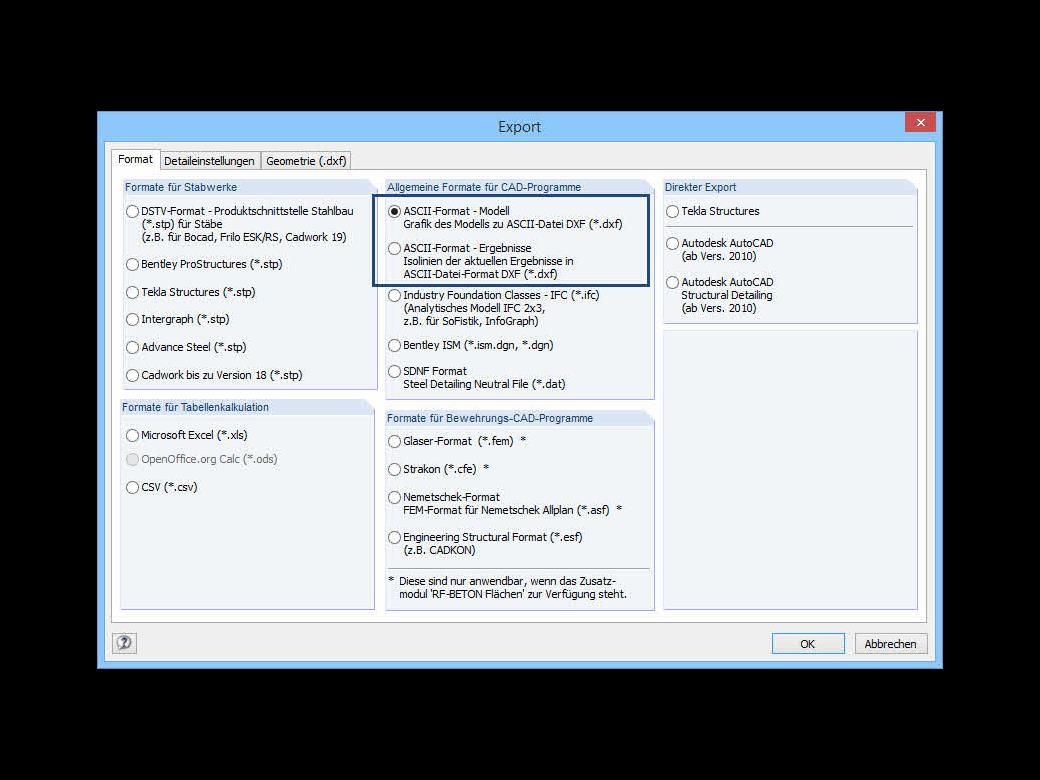Select SDNF Steel Detailing Neutral File
The width and height of the screenshot is (1040, 780).
click(395, 371)
